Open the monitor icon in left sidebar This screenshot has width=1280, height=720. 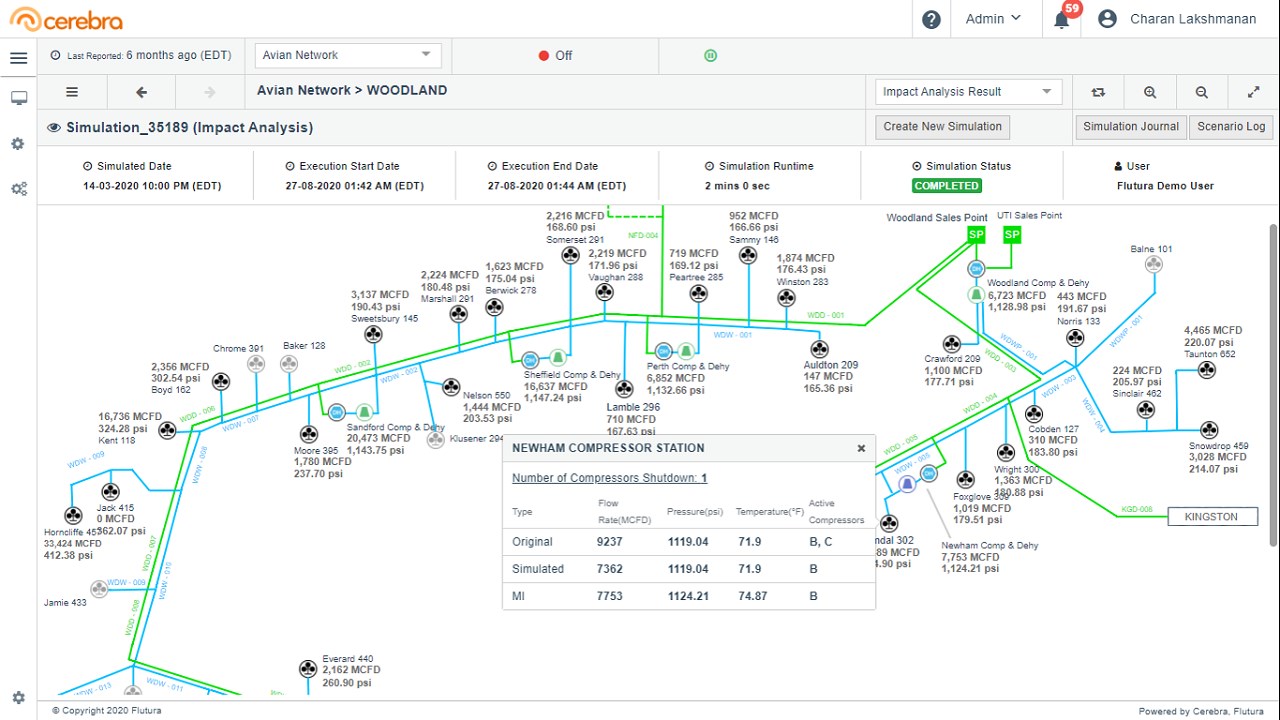18,99
